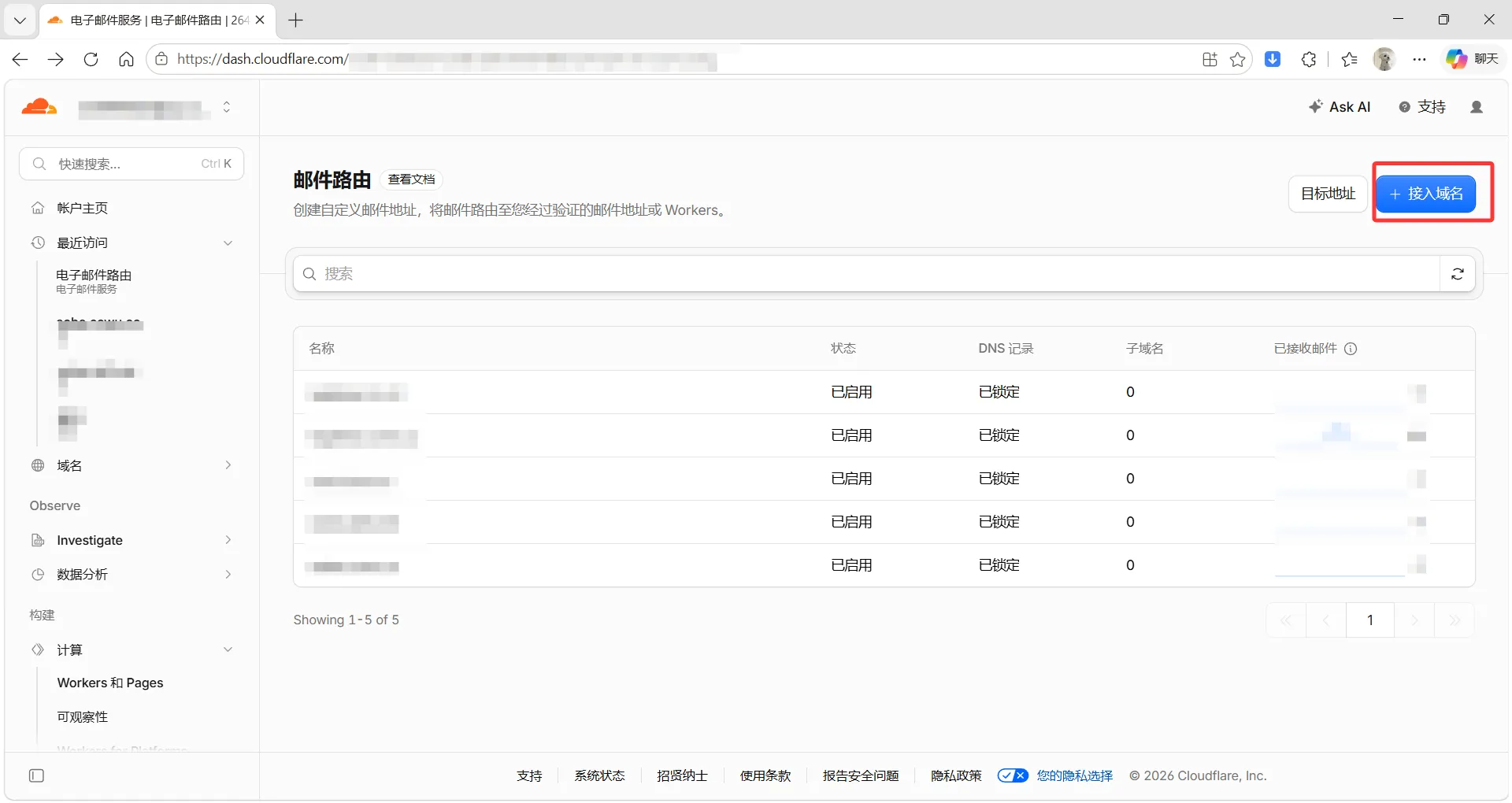The height and width of the screenshot is (803, 1512).
Task: Open browser settings and more menu
Action: tap(1419, 59)
